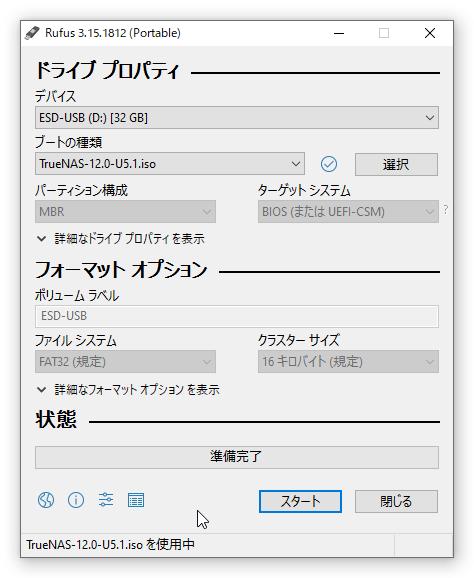Click the 選択 button to choose ISO

(396, 164)
